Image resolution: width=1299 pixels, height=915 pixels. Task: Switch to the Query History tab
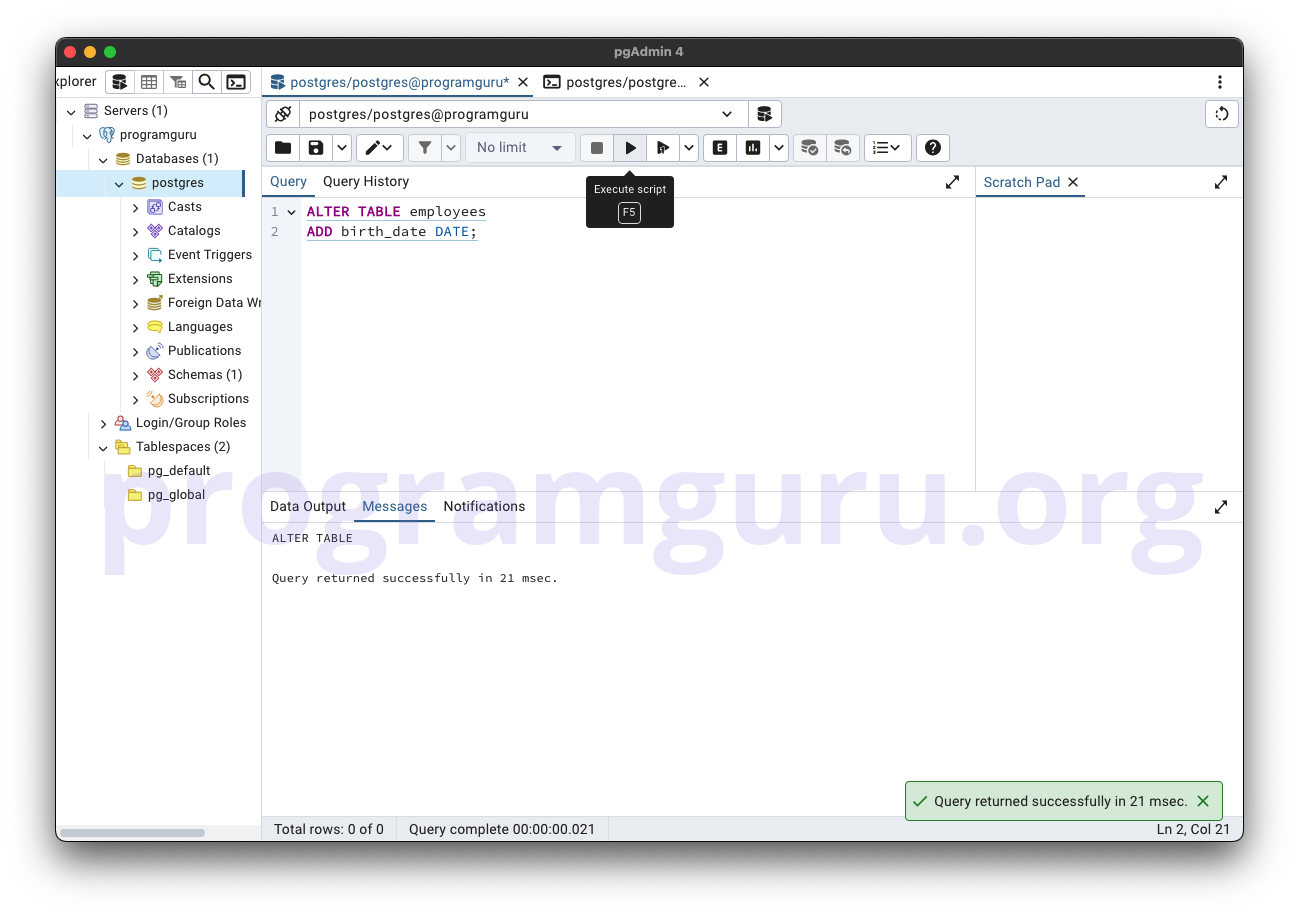[366, 182]
